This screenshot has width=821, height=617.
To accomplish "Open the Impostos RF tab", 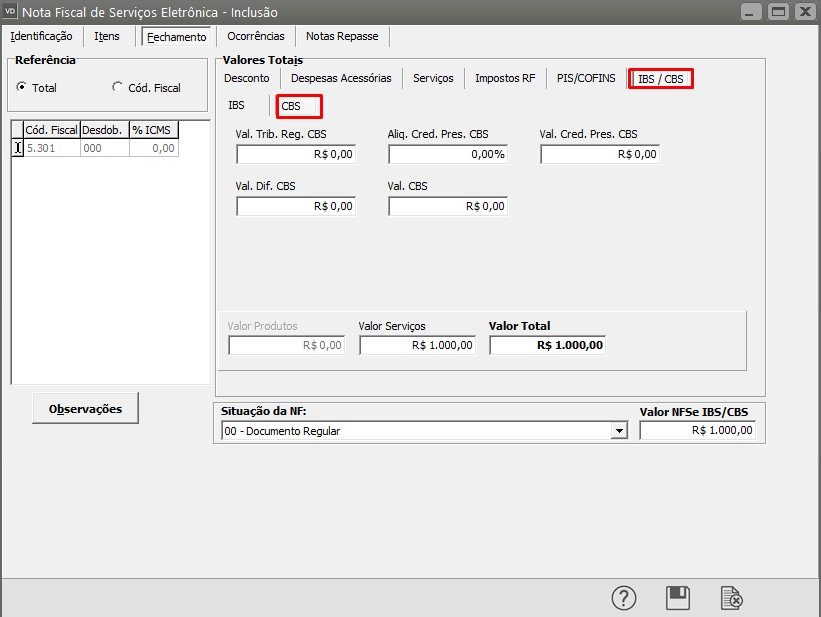I will tap(505, 78).
